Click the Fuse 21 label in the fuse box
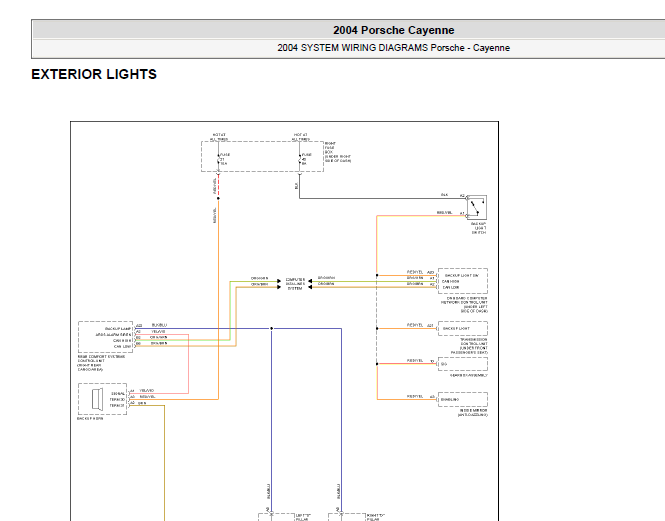 (x=224, y=159)
